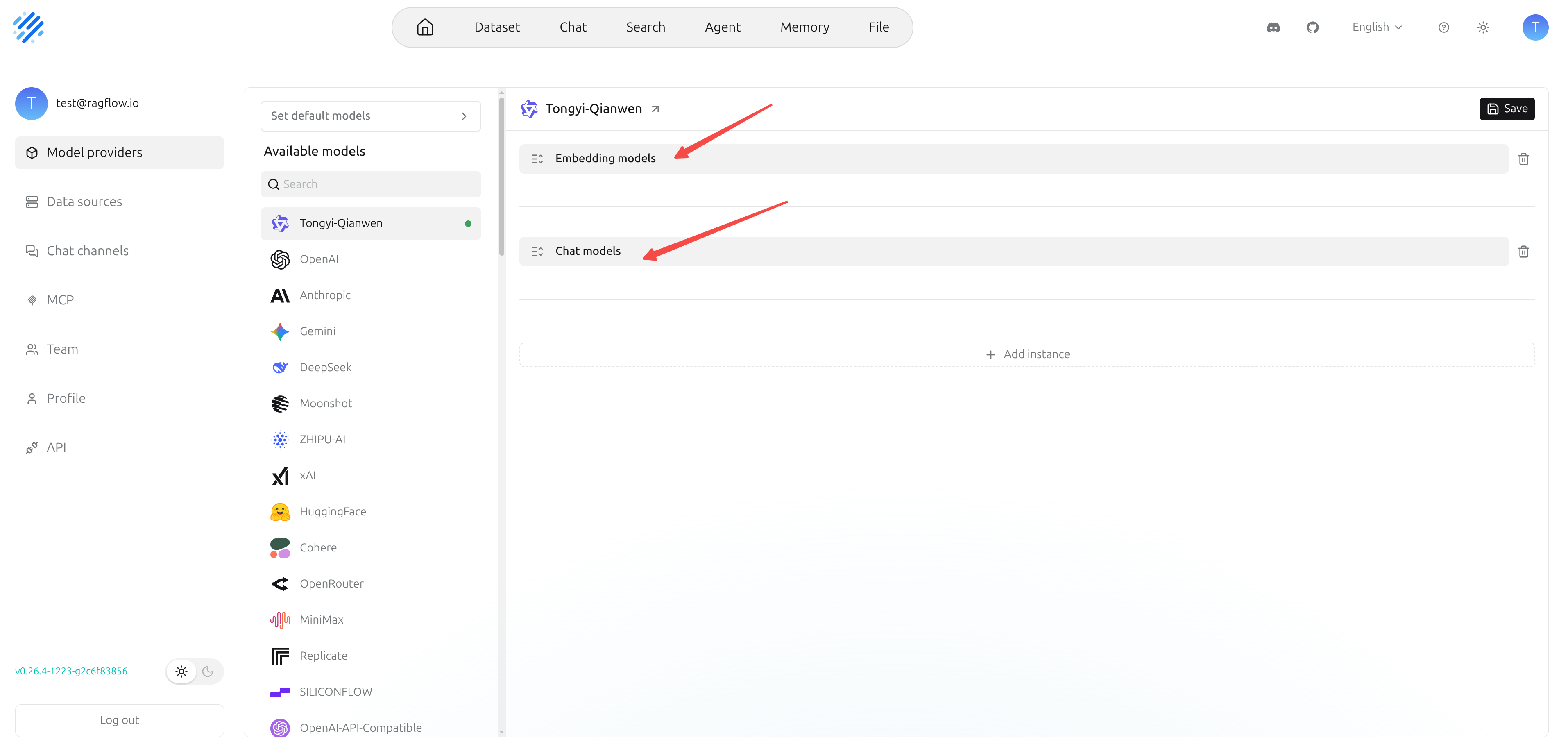1568x742 pixels.
Task: Select the Tongyi-Qianwen provider row
Action: [371, 224]
